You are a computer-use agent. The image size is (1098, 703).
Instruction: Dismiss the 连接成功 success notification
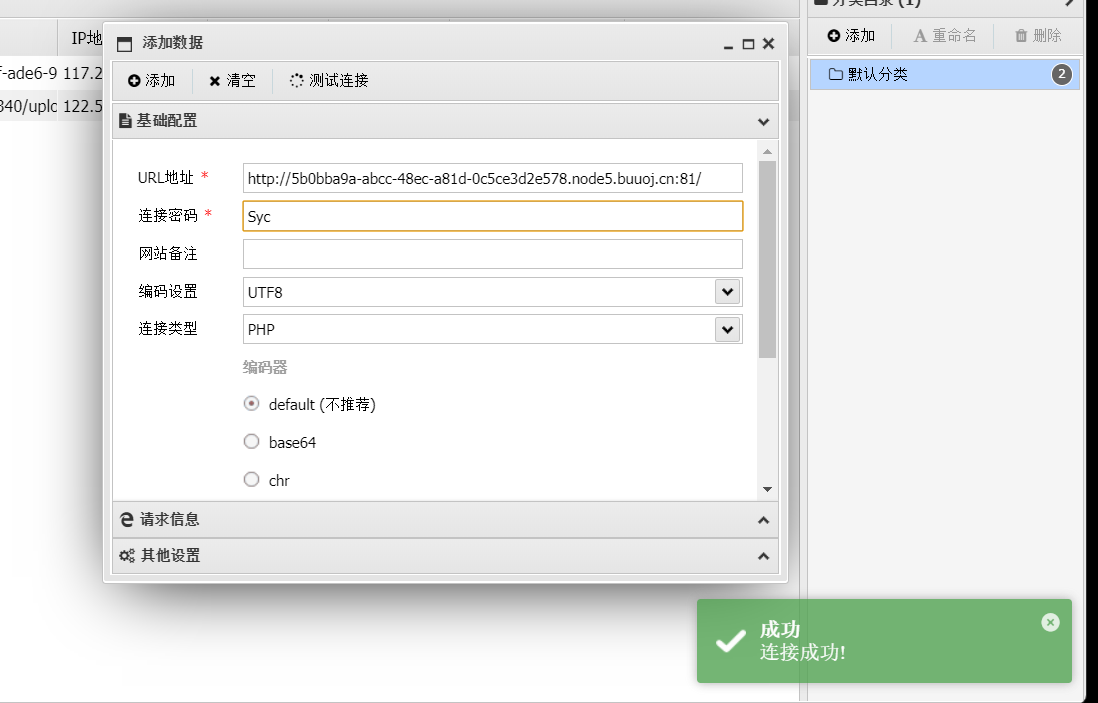point(1050,622)
